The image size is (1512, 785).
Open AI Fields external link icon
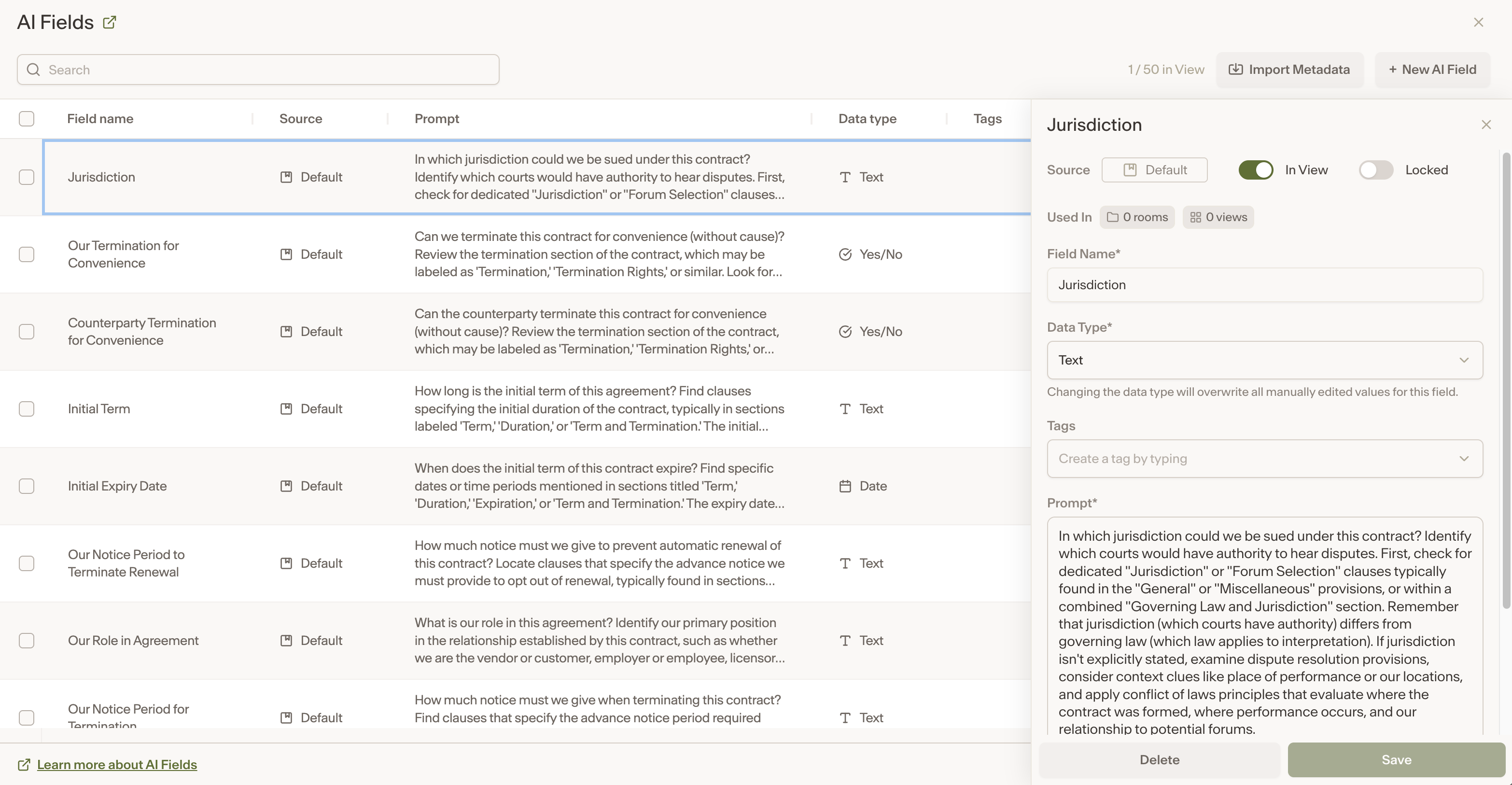tap(109, 22)
